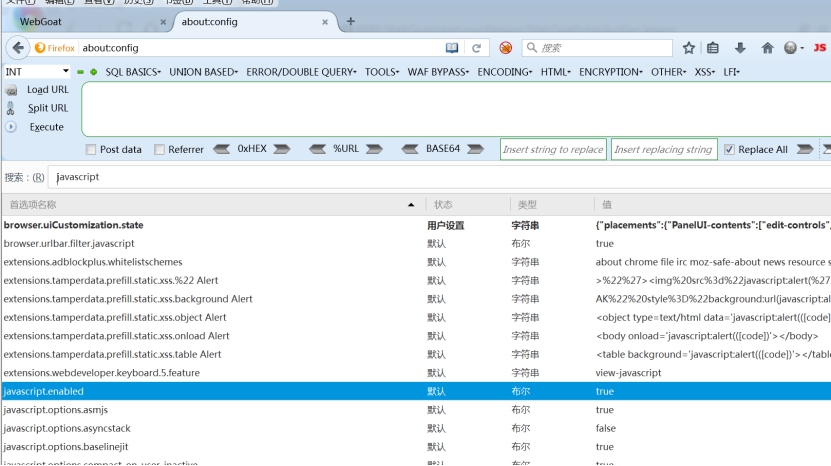This screenshot has width=831, height=466.
Task: URL-decode with left arrow beside %URL
Action: click(x=317, y=150)
